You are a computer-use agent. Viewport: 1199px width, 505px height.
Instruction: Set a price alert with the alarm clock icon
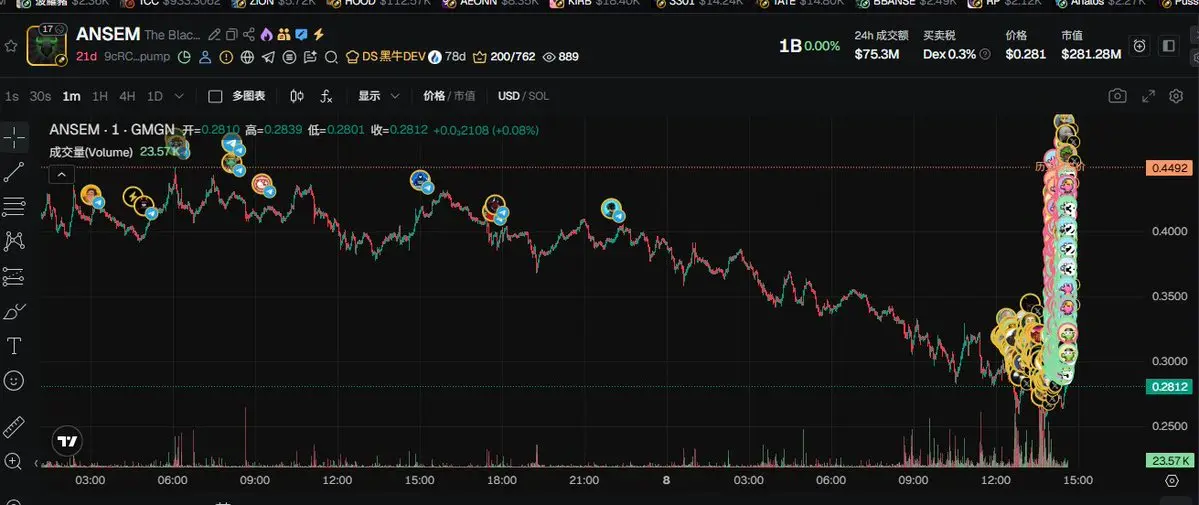pyautogui.click(x=1139, y=46)
